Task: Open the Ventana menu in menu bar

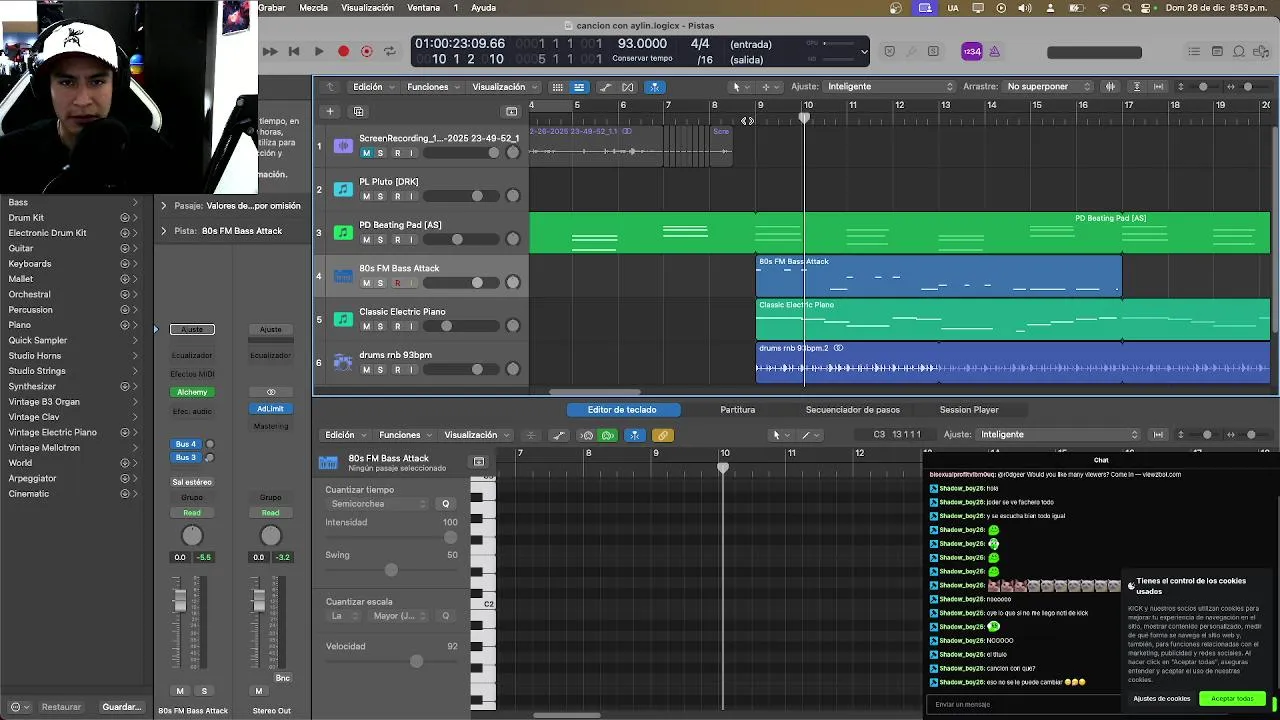Action: 424,8
